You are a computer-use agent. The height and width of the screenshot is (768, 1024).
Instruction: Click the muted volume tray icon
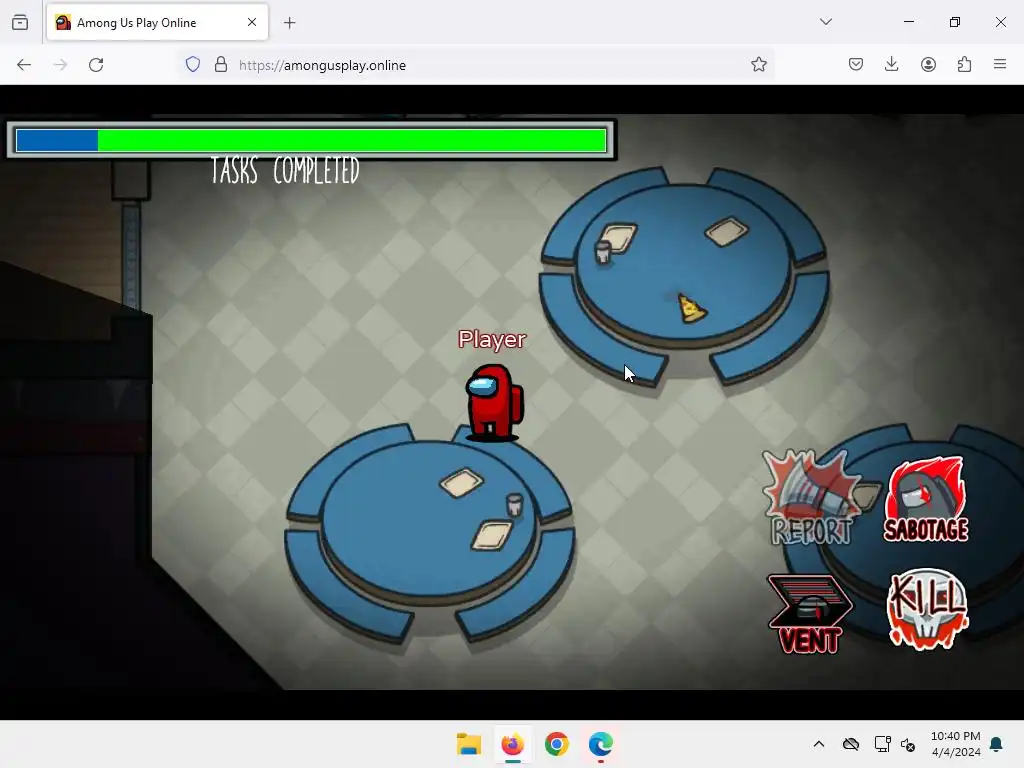pos(908,744)
